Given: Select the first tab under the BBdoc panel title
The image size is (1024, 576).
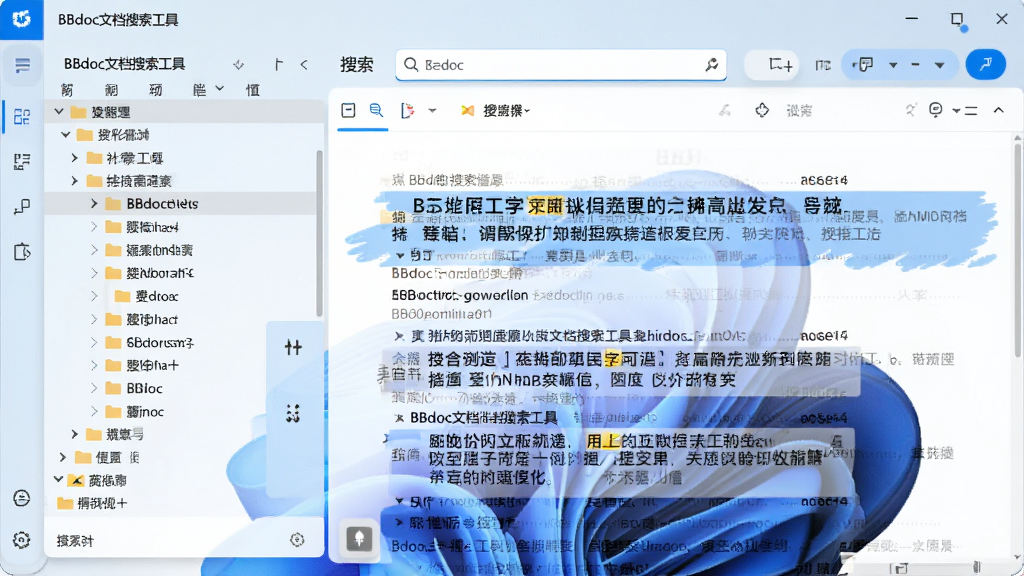Looking at the screenshot, I should tap(67, 90).
